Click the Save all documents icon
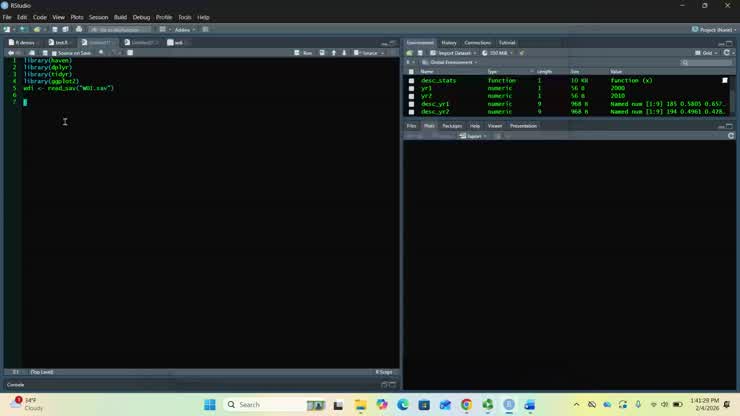Image resolution: width=740 pixels, height=416 pixels. click(66, 29)
